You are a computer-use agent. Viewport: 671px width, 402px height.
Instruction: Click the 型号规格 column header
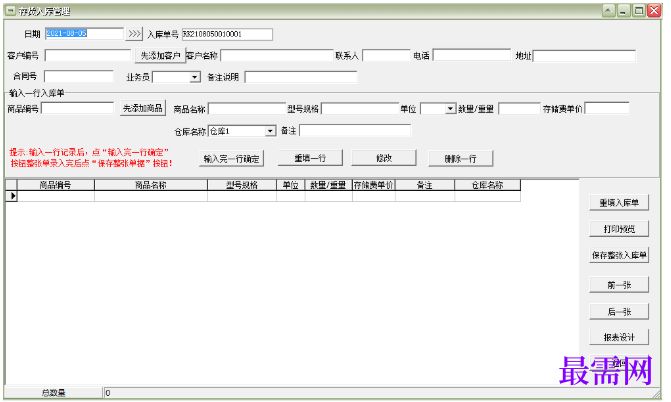[242, 185]
